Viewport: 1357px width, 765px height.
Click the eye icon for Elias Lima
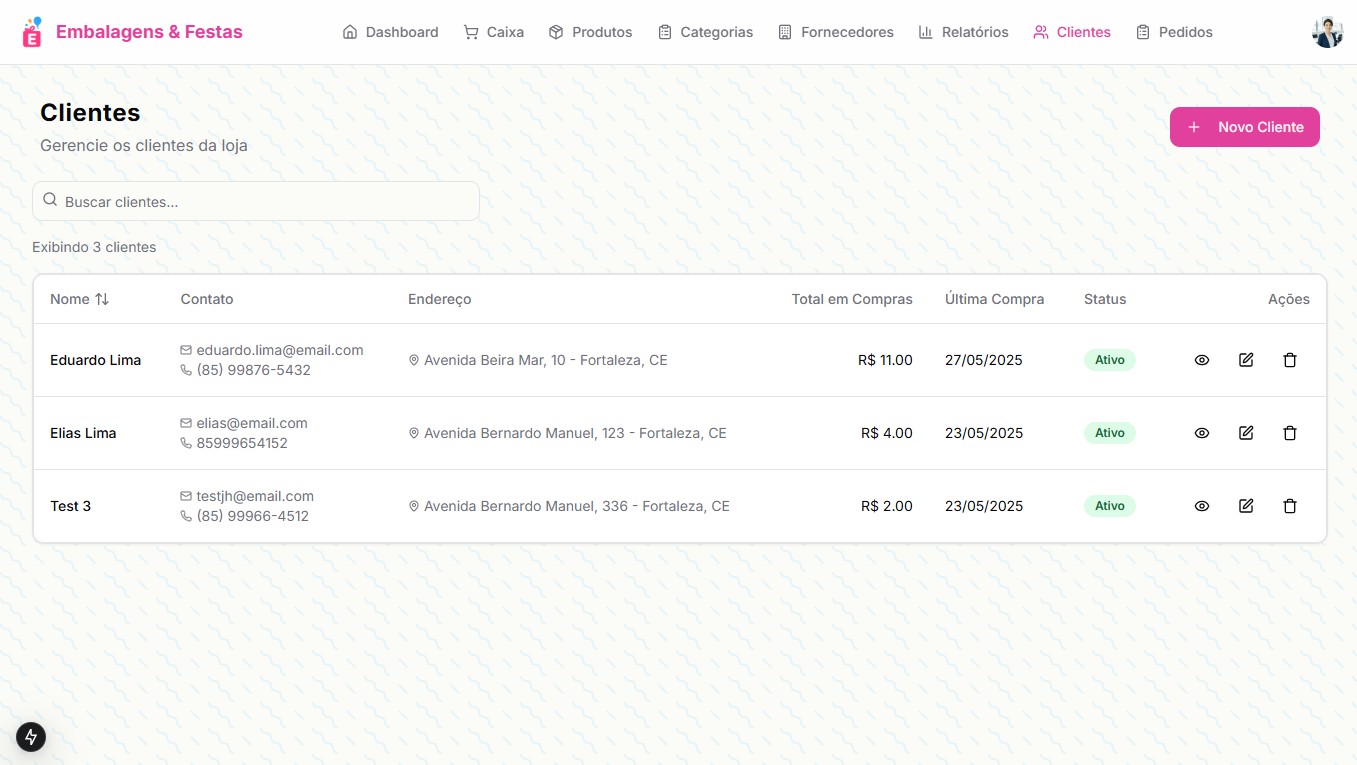tap(1202, 433)
